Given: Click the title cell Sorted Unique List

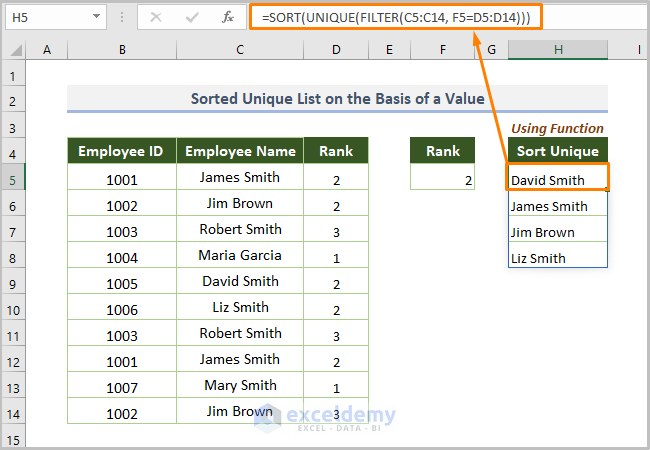Looking at the screenshot, I should [x=337, y=99].
